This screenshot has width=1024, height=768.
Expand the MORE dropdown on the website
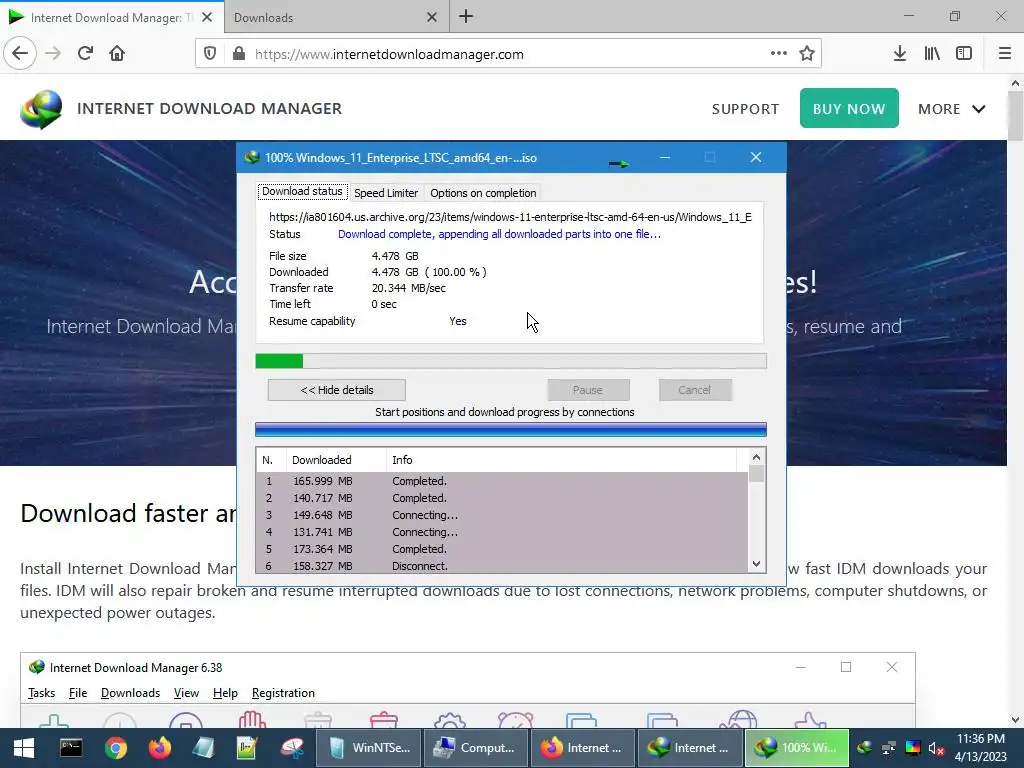pos(952,109)
